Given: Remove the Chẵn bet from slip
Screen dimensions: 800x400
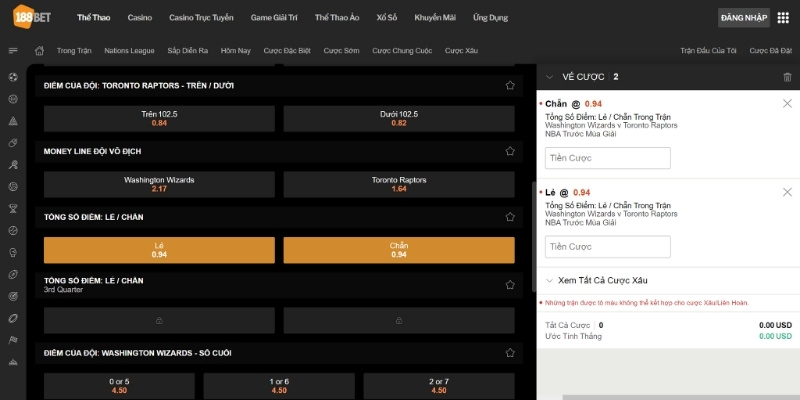Looking at the screenshot, I should 787,103.
